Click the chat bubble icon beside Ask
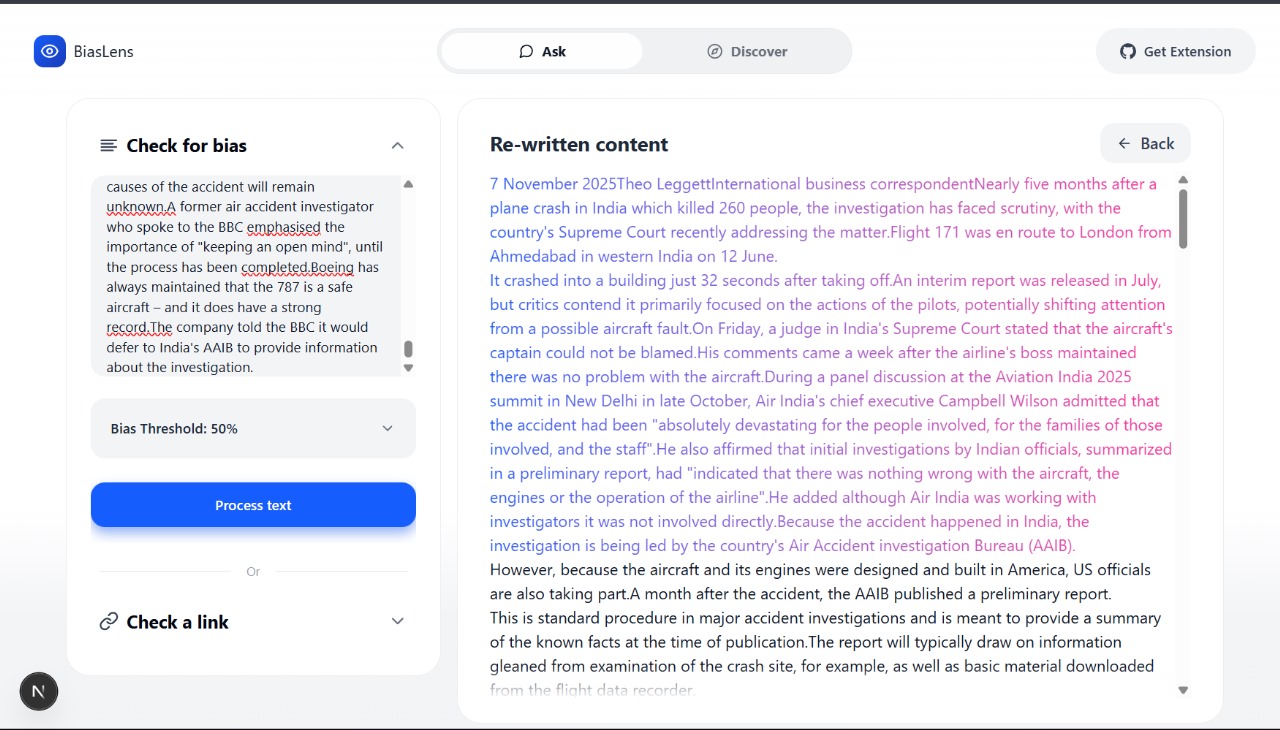The image size is (1280, 730). [526, 51]
